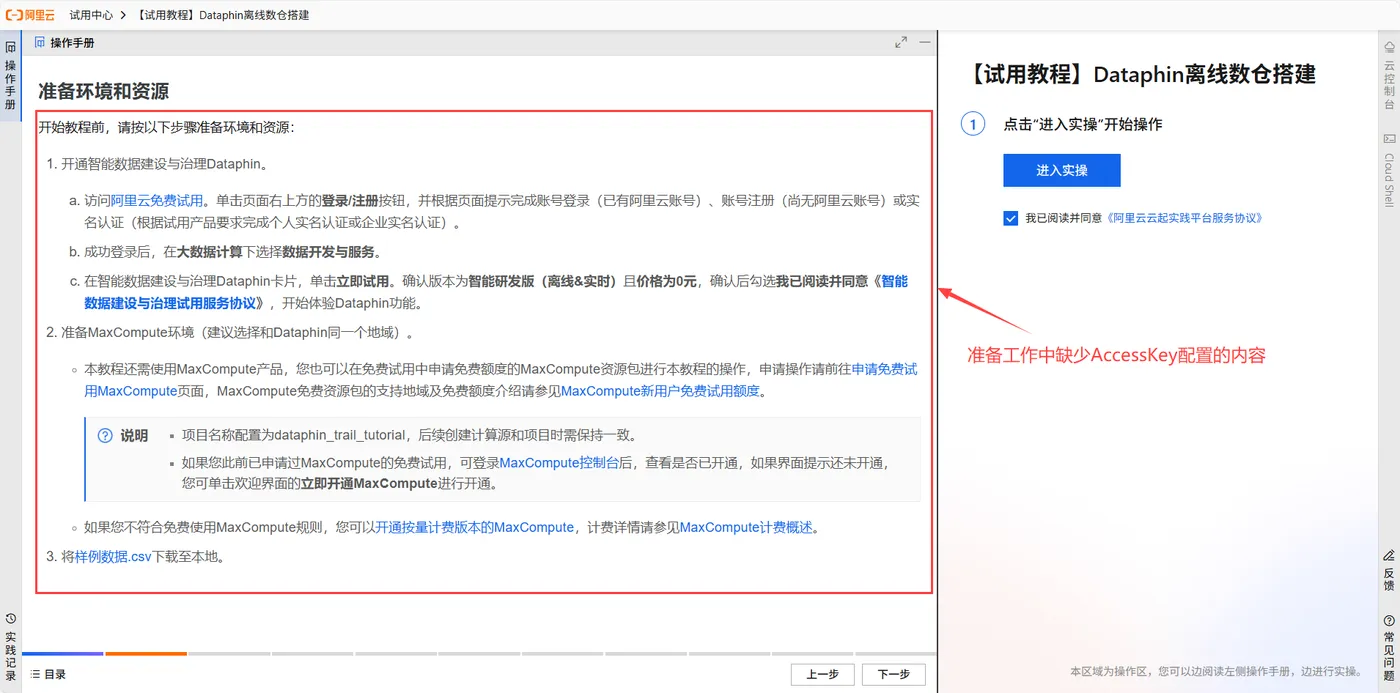Open 反馈 feedback in right sidebar
The image size is (1400, 693).
click(x=1389, y=570)
